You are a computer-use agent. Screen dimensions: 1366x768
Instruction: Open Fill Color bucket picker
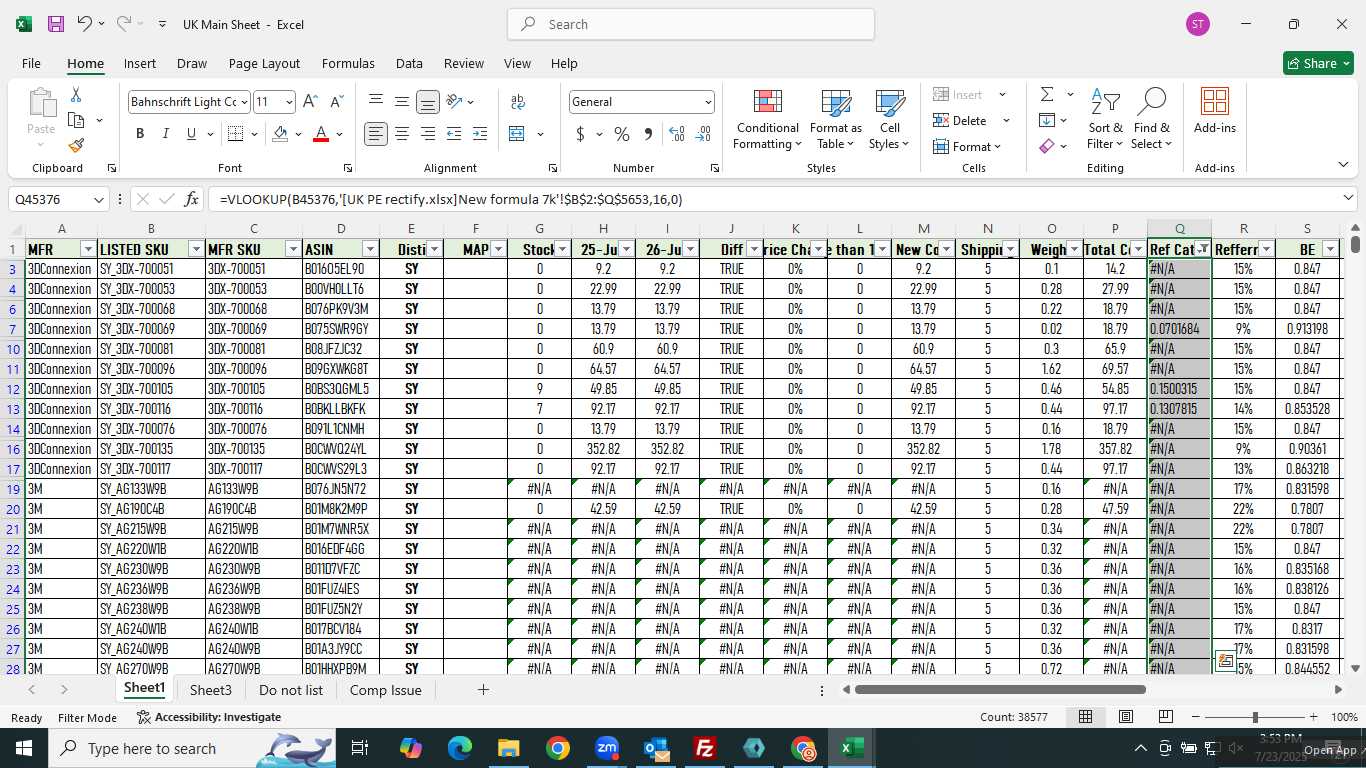click(x=281, y=134)
